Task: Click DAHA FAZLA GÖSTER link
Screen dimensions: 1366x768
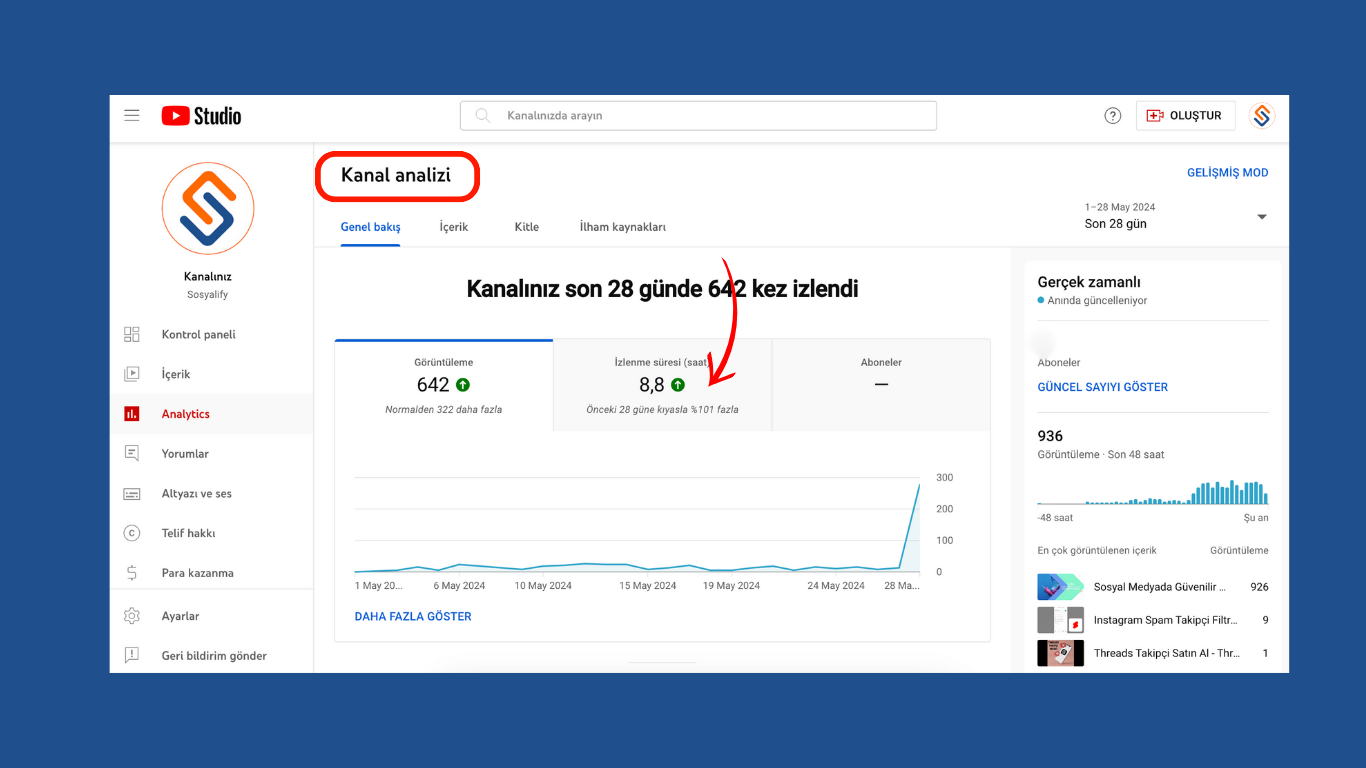Action: [413, 617]
